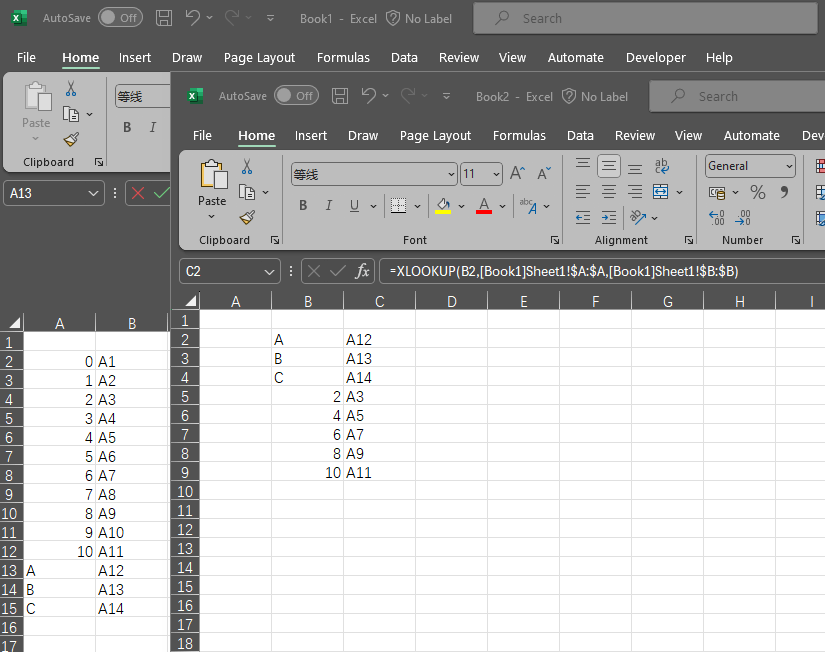Click Undo button in Book2

click(368, 96)
